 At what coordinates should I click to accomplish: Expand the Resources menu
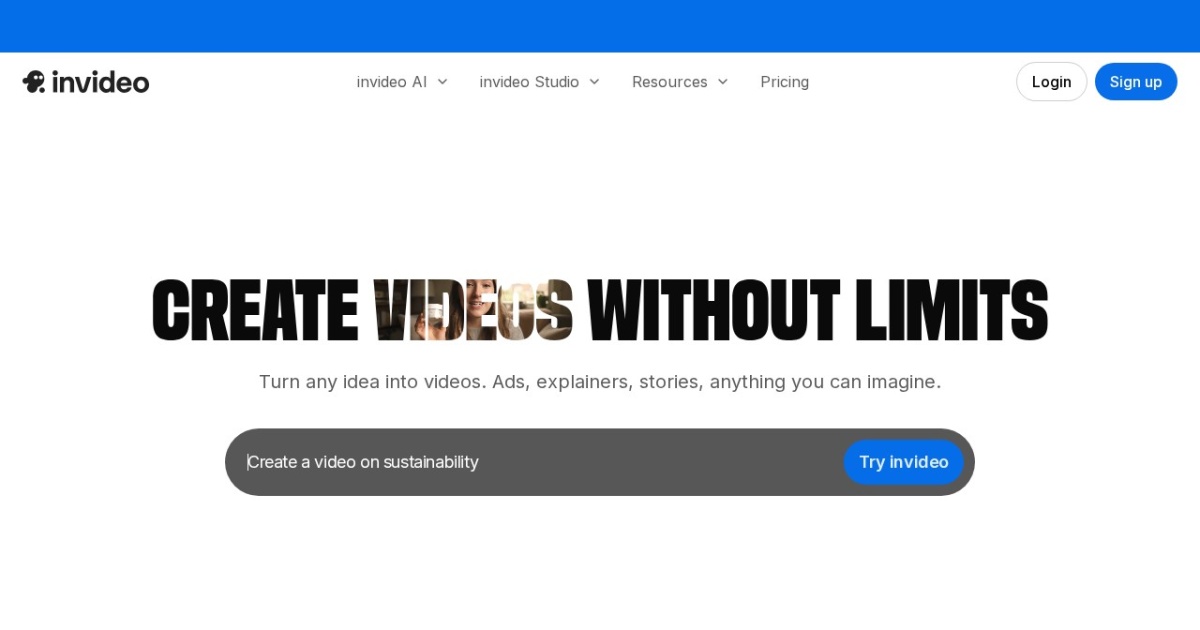(670, 82)
